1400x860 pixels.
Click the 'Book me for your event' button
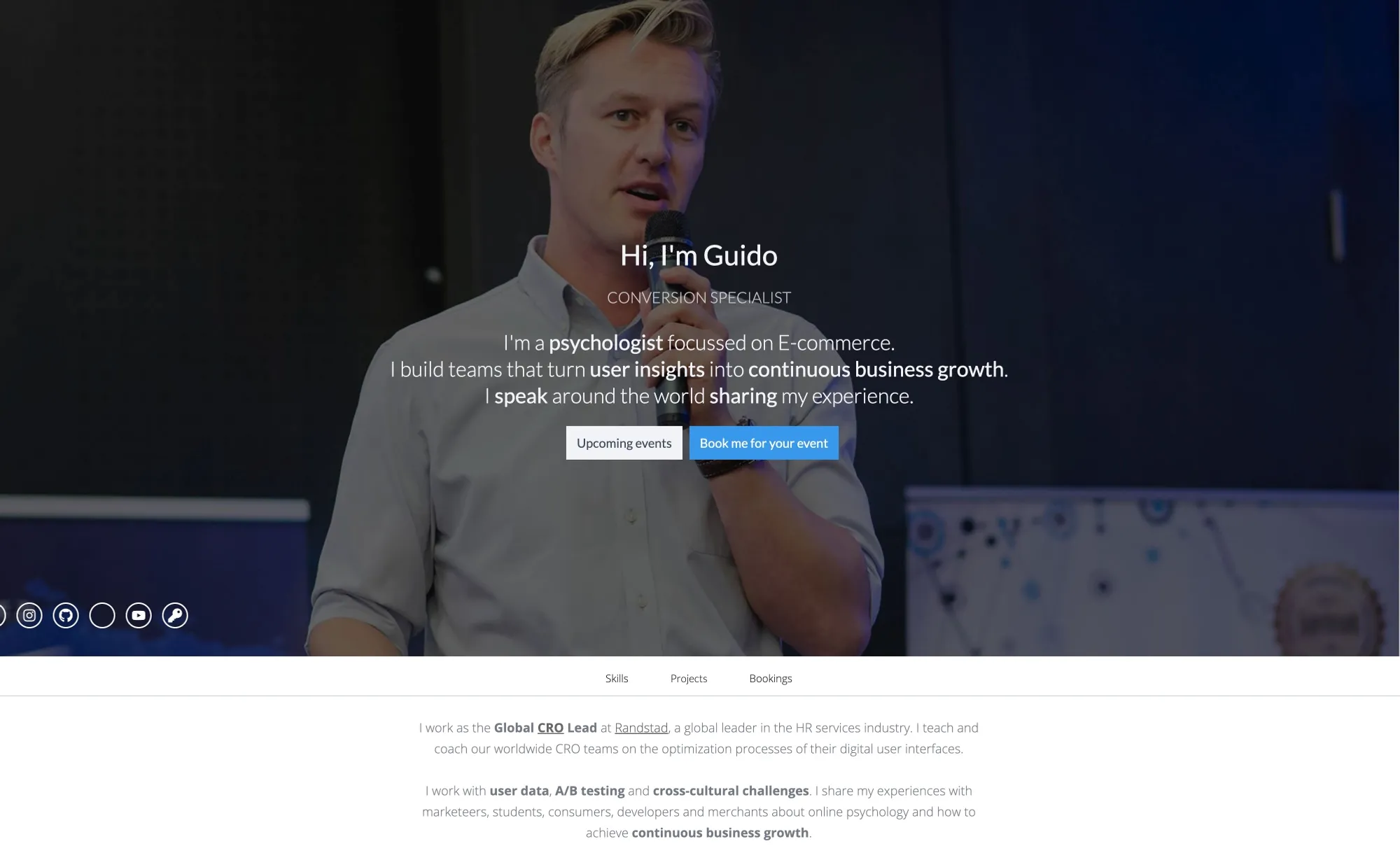763,442
